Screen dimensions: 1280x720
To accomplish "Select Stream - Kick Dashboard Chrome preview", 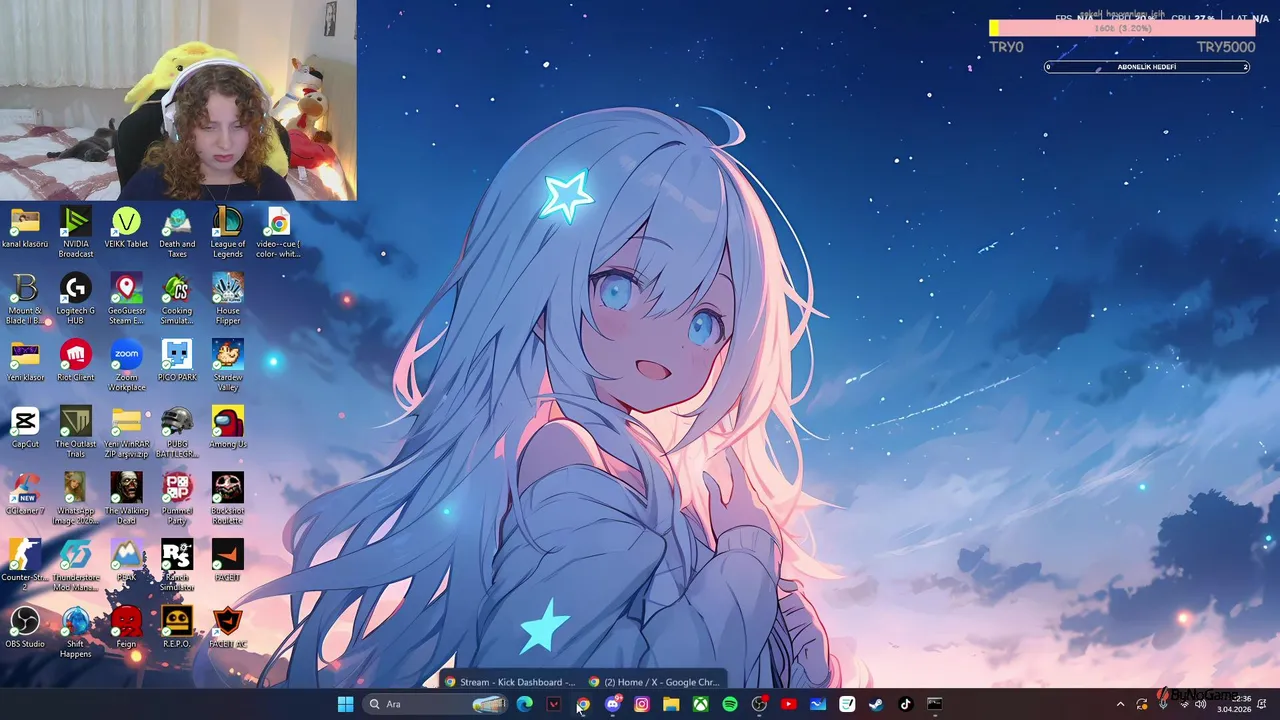I will 510,682.
